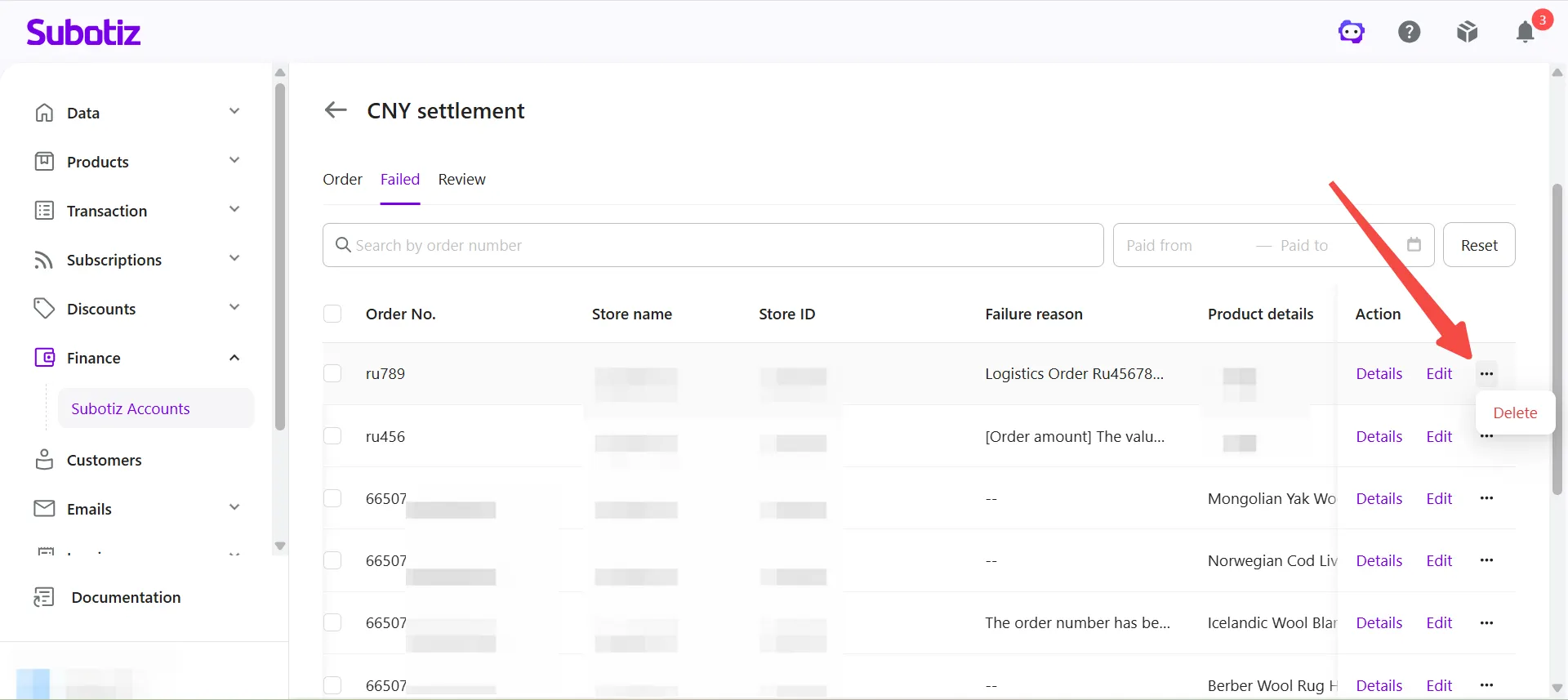Viewport: 1568px width, 700px height.
Task: Select checkbox for order ru456
Action: tap(332, 436)
